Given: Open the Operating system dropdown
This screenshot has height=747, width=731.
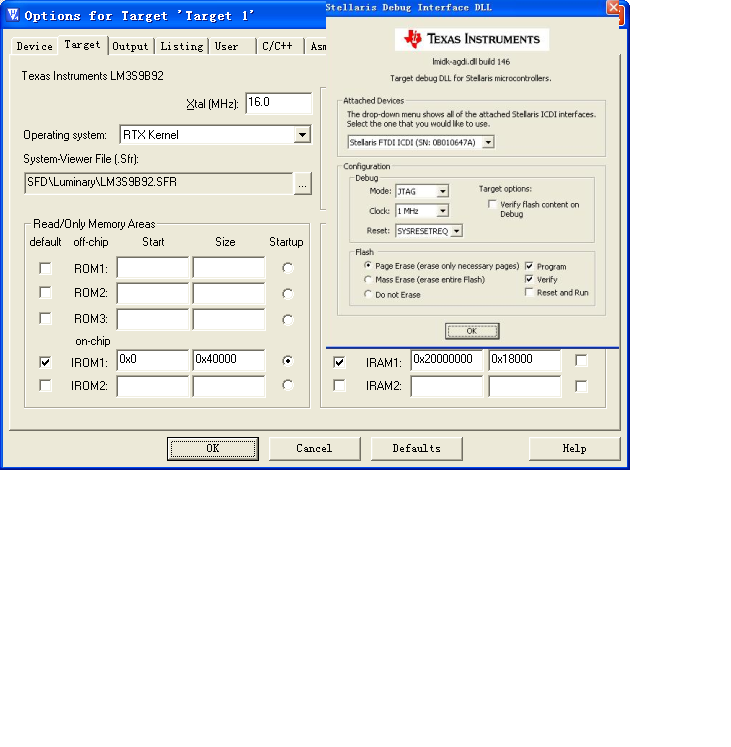Looking at the screenshot, I should (x=302, y=135).
